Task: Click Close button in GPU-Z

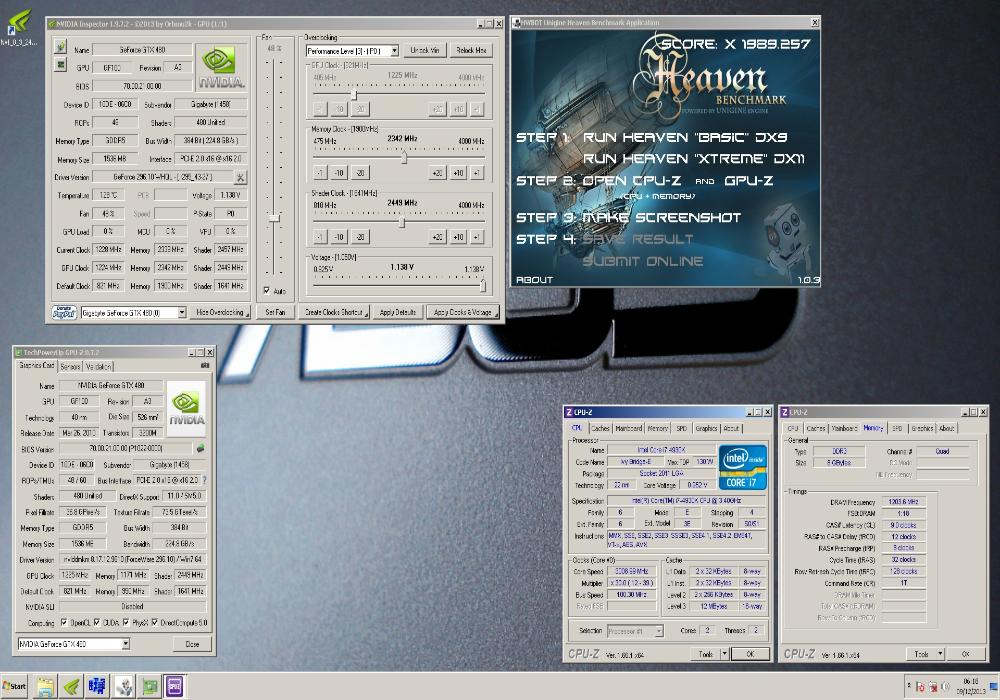Action: pos(192,644)
